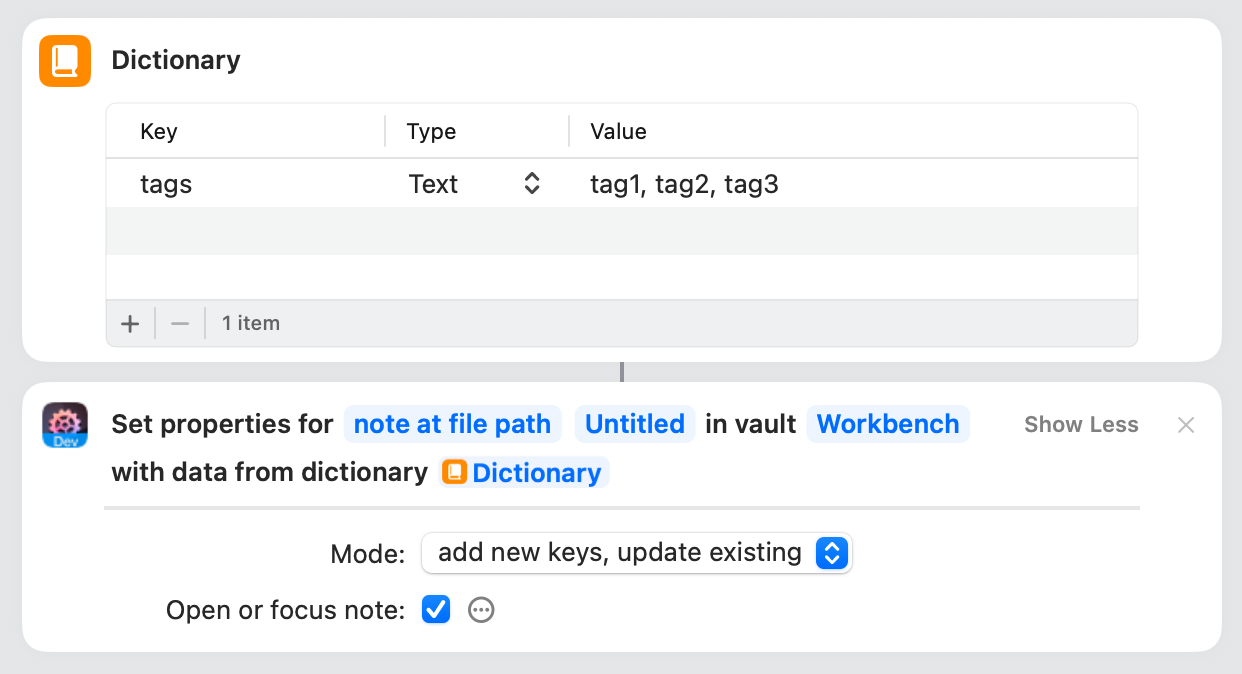Edit the value tag1, tag2, tag3
Image resolution: width=1242 pixels, height=674 pixels.
[684, 184]
